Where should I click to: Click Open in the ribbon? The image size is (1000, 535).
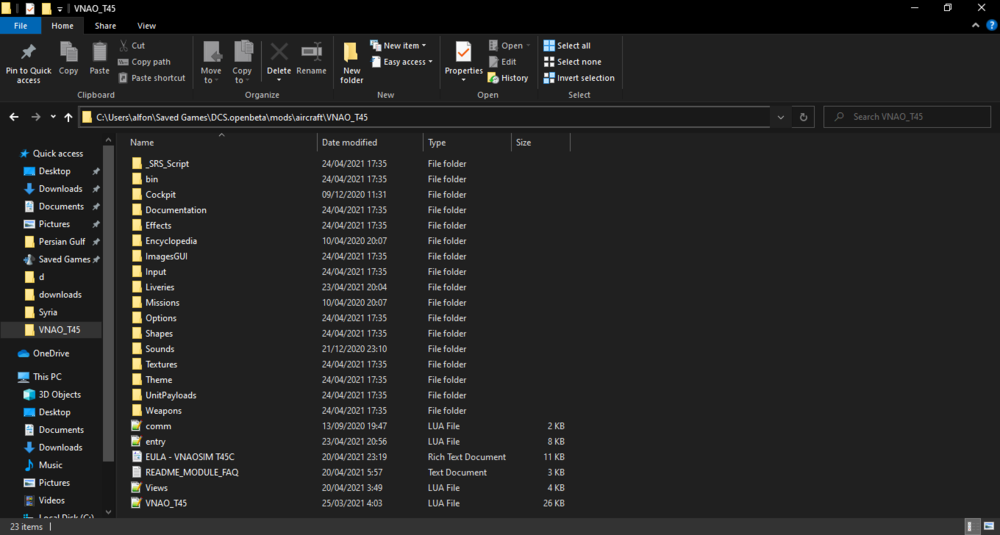coord(509,46)
